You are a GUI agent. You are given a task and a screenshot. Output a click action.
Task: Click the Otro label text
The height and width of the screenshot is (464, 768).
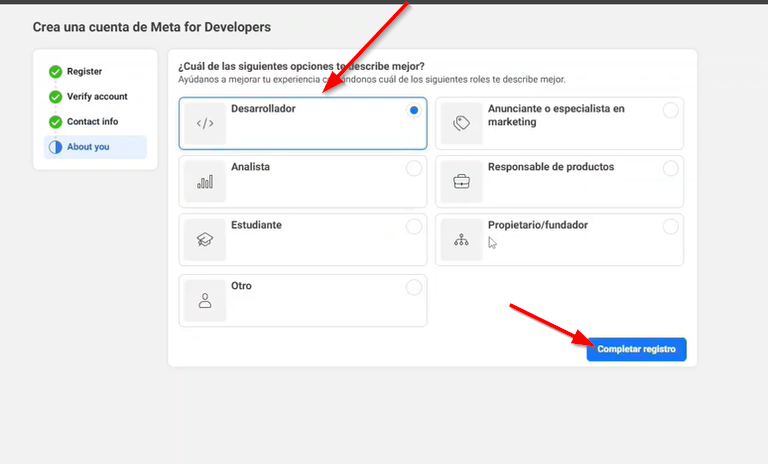point(241,286)
